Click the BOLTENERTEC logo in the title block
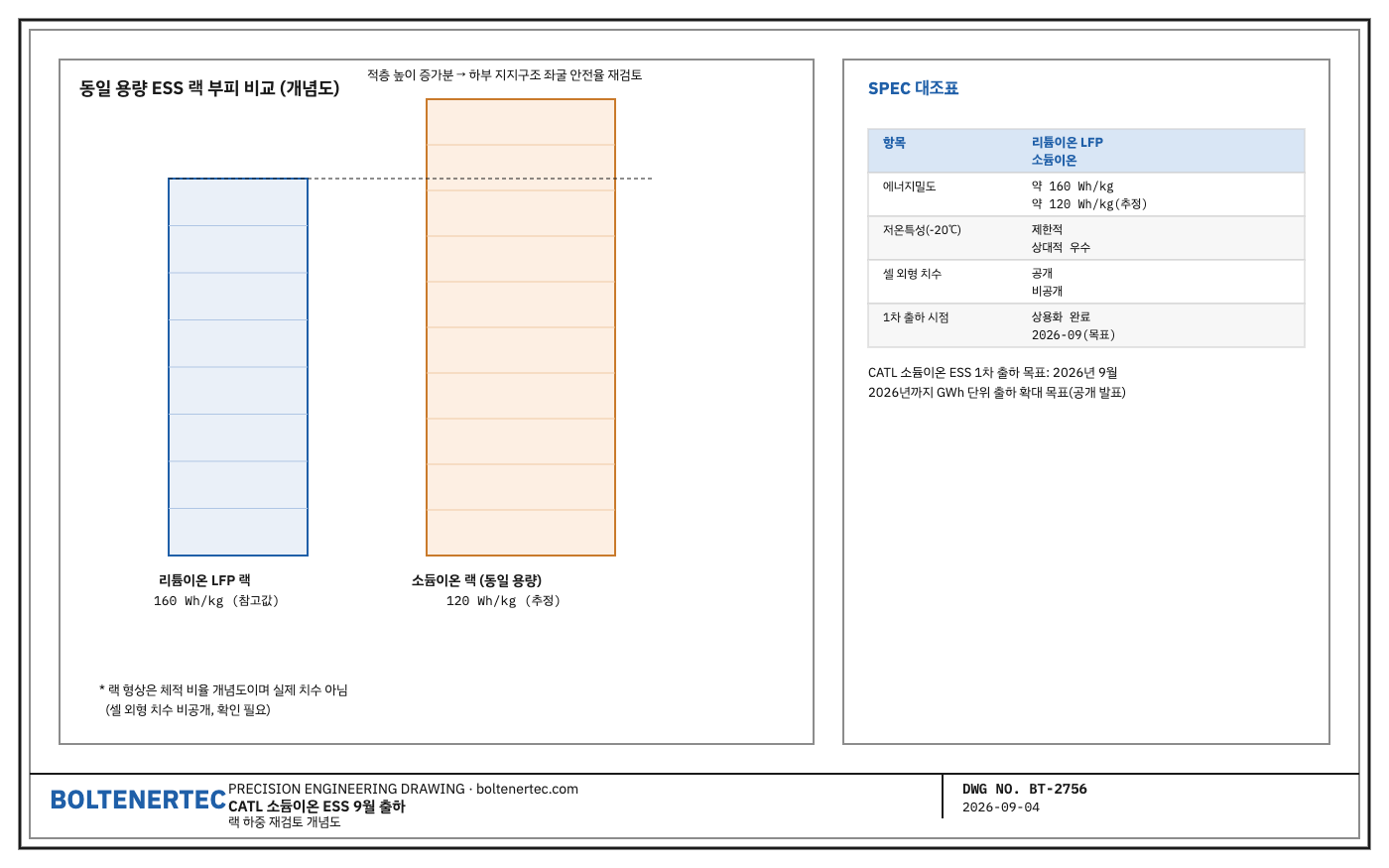 (138, 800)
